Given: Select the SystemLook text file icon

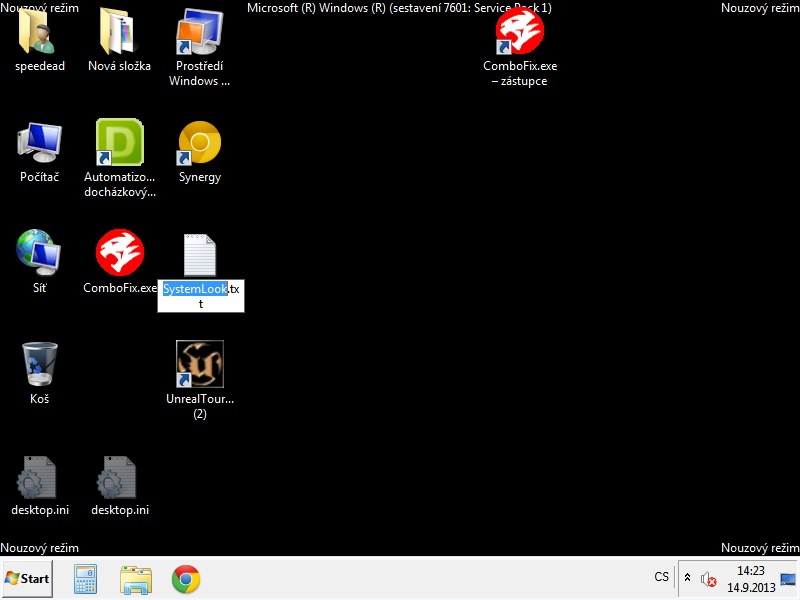Looking at the screenshot, I should pos(199,255).
